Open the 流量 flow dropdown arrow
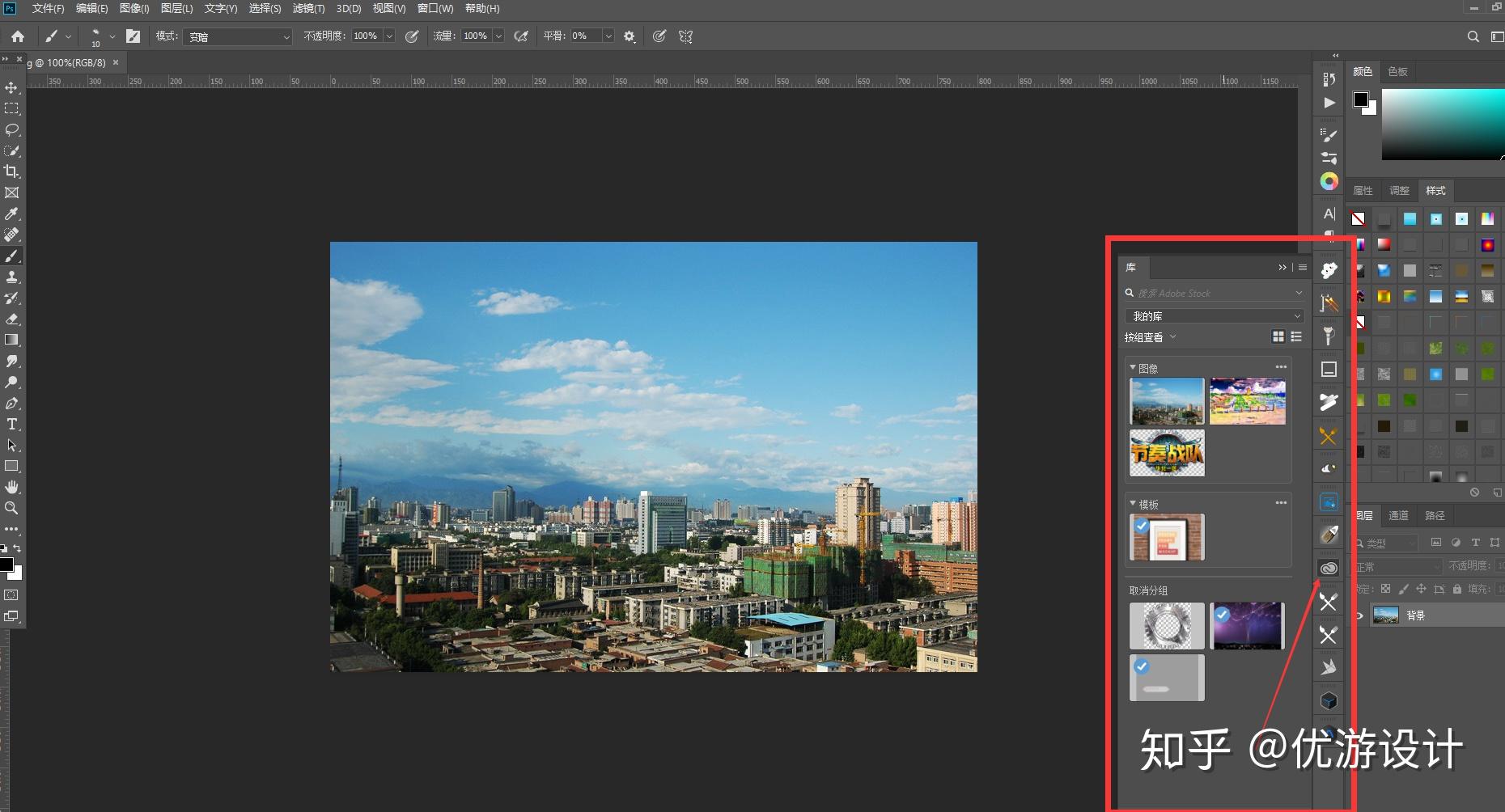1505x812 pixels. tap(498, 36)
